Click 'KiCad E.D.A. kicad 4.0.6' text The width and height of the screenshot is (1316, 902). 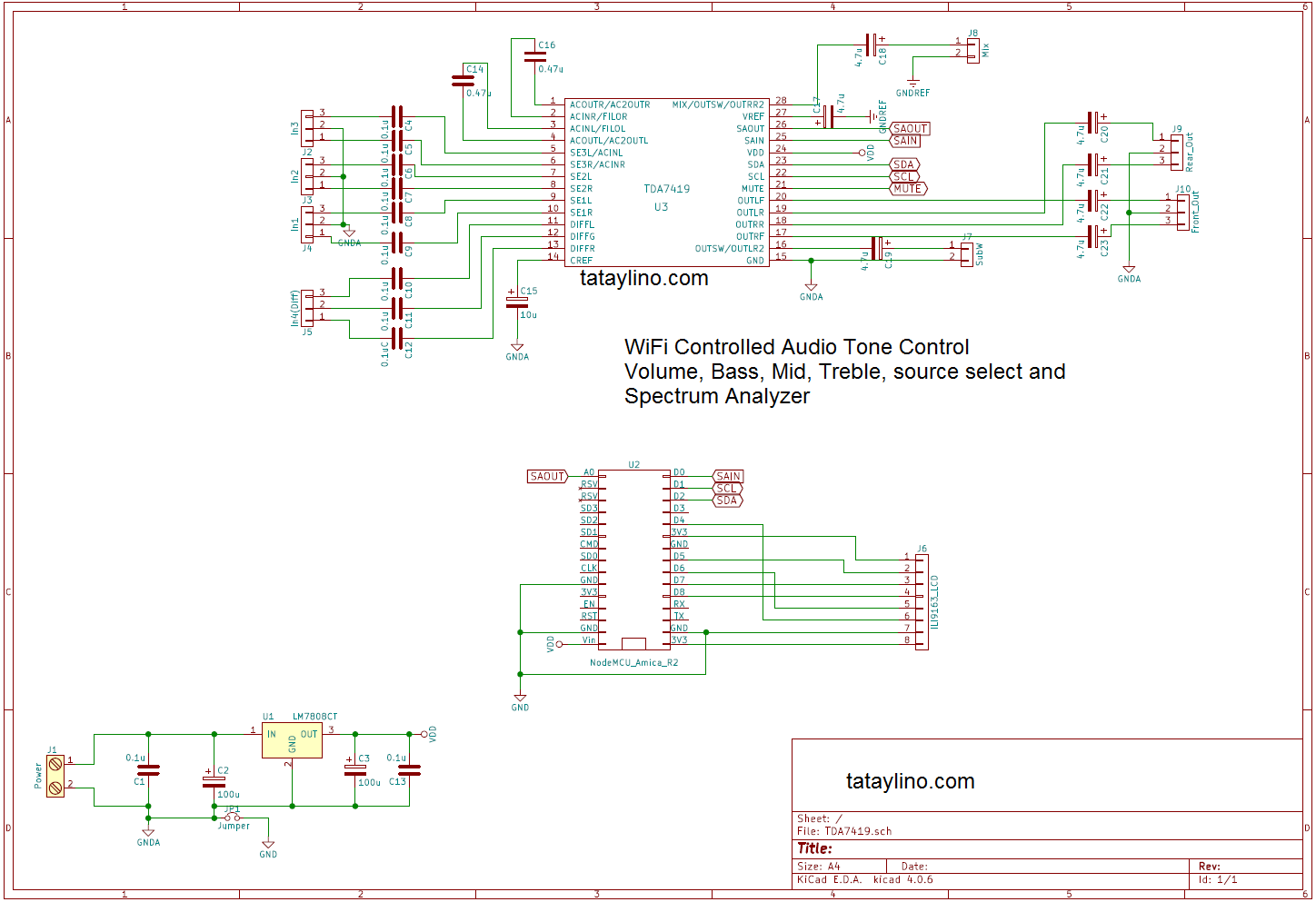coord(864,879)
